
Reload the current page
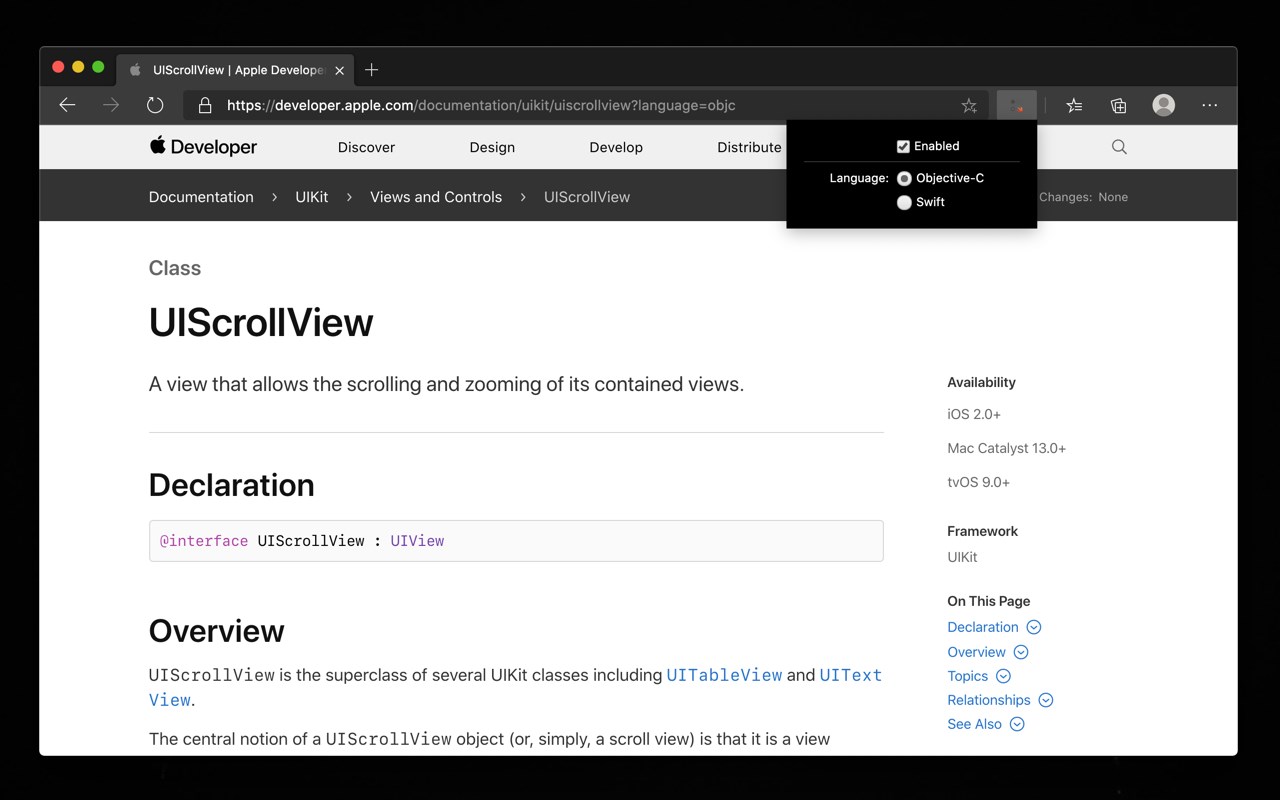click(x=155, y=105)
